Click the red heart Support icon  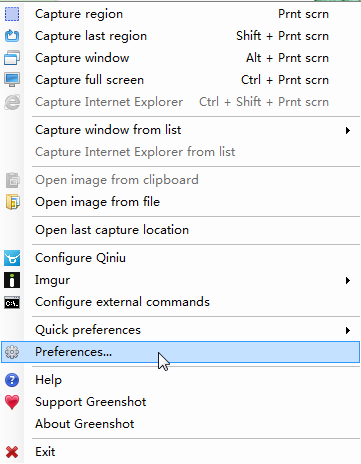pos(12,402)
